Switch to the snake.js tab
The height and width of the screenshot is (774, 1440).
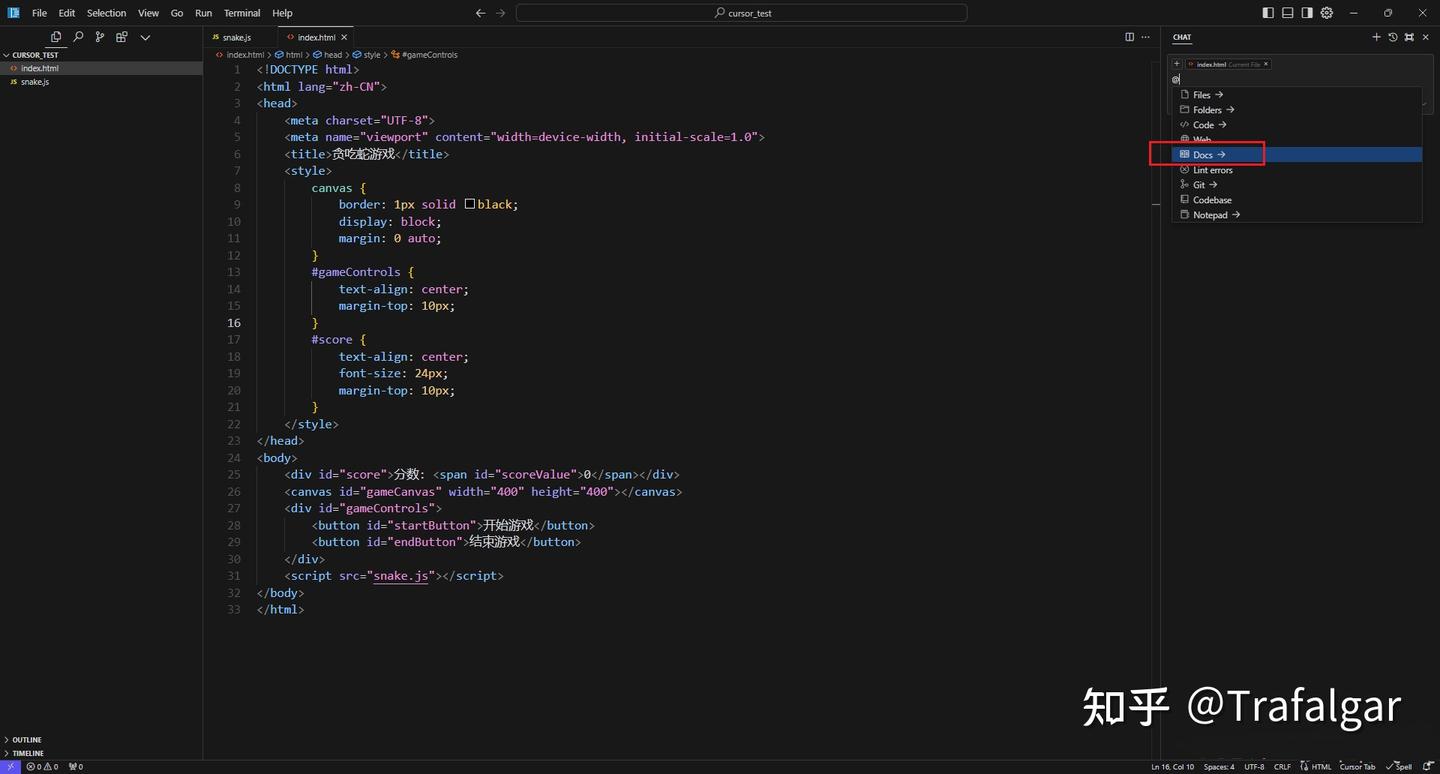point(236,37)
